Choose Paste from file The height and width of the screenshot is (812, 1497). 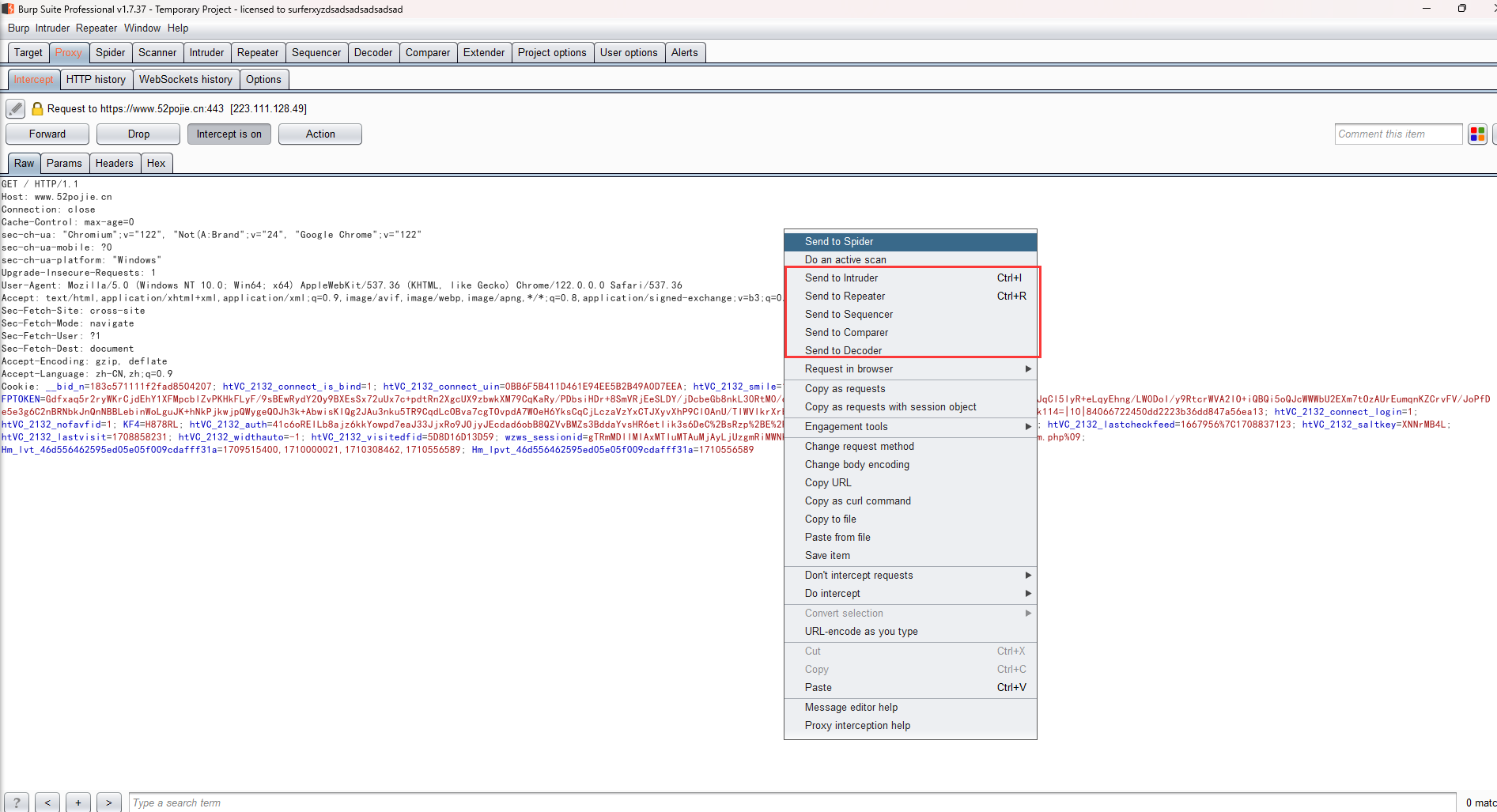pyautogui.click(x=910, y=538)
